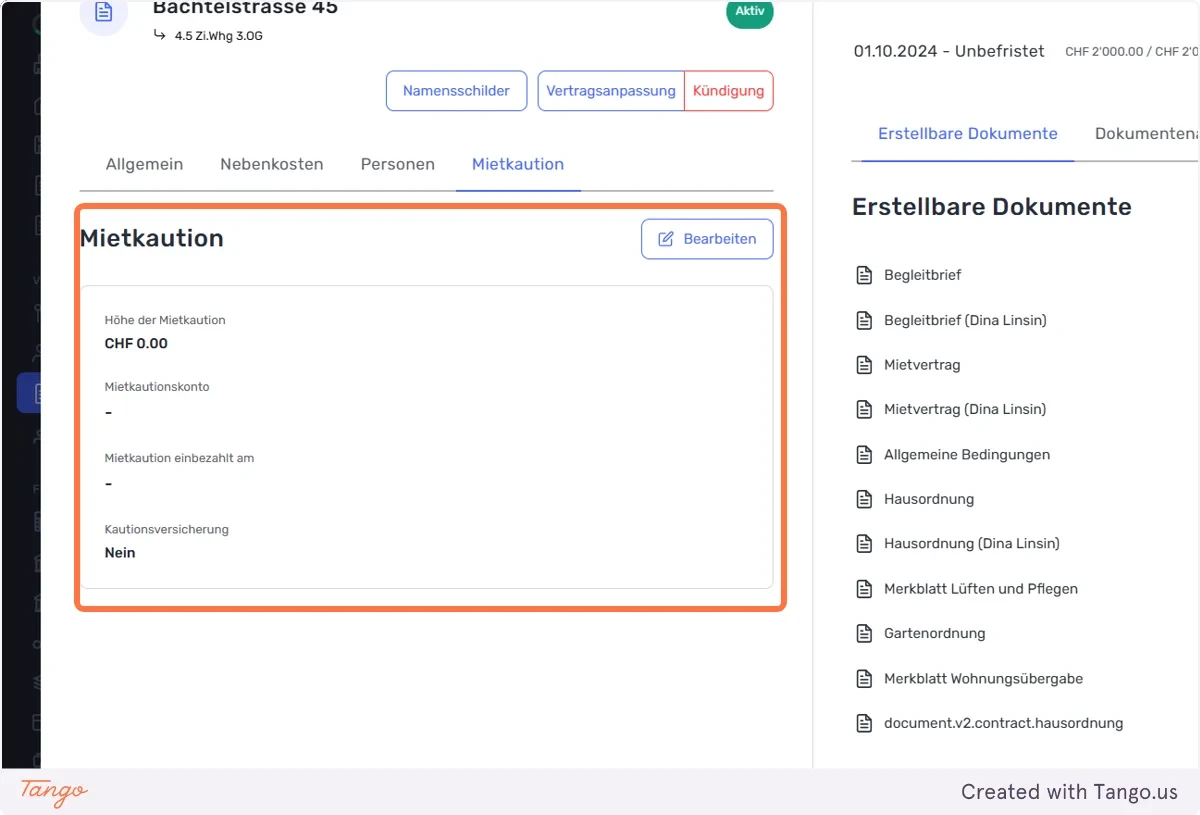Click the Mietkaution tab
This screenshot has height=815, width=1200.
pyautogui.click(x=518, y=164)
